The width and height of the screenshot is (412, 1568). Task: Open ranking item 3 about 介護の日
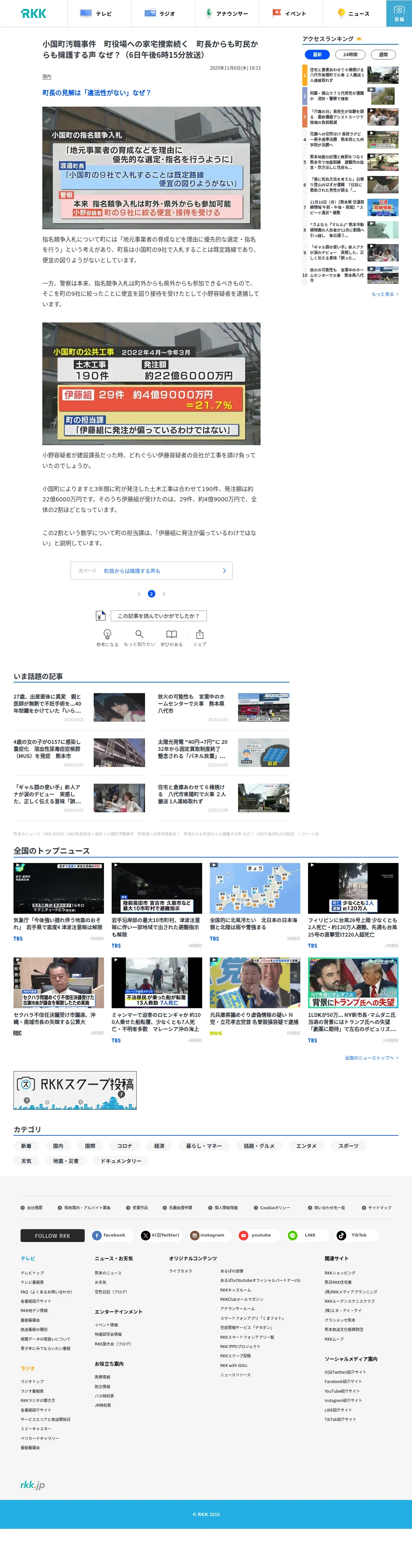tap(351, 117)
